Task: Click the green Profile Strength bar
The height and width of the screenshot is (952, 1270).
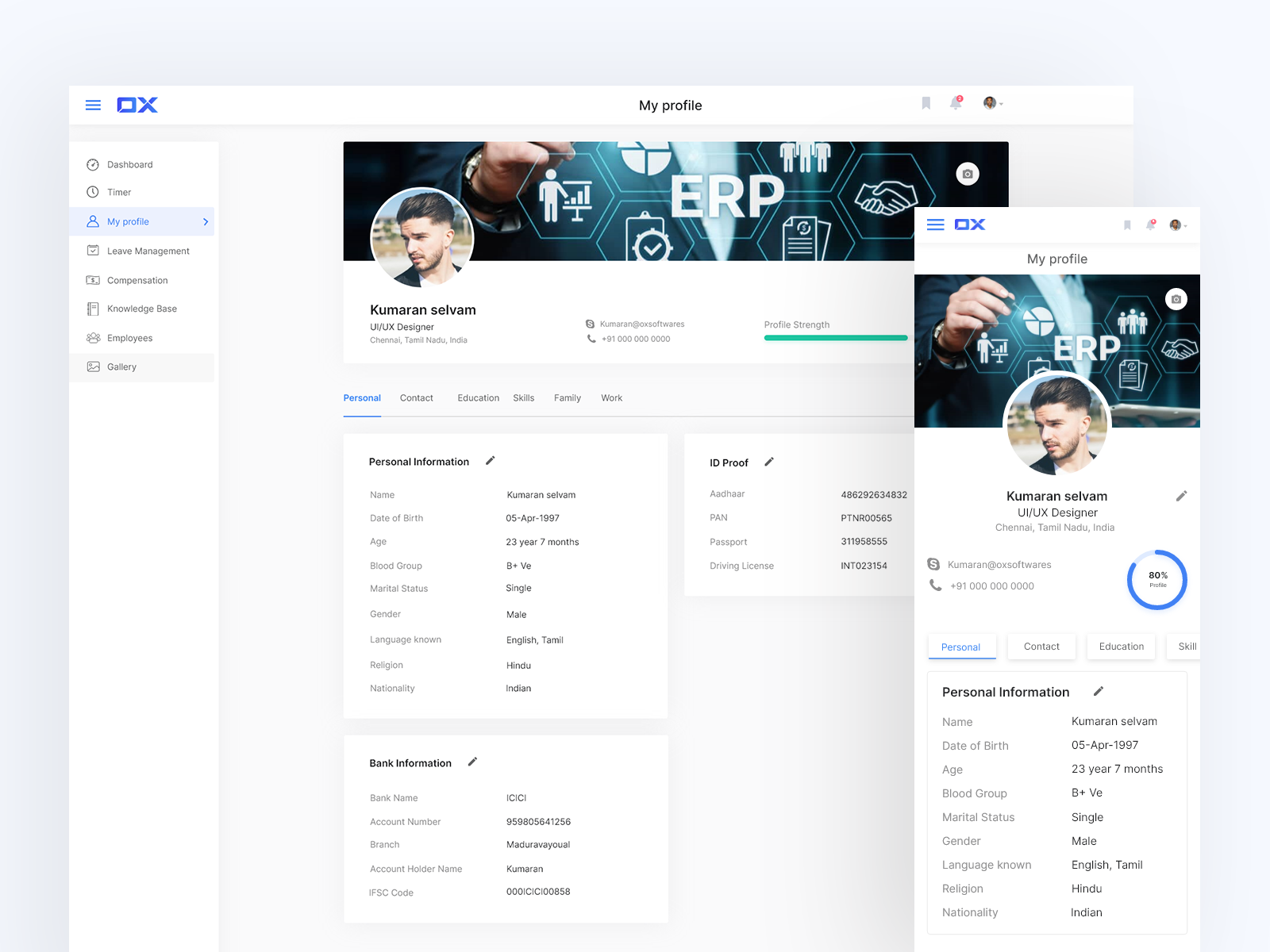Action: pos(835,338)
